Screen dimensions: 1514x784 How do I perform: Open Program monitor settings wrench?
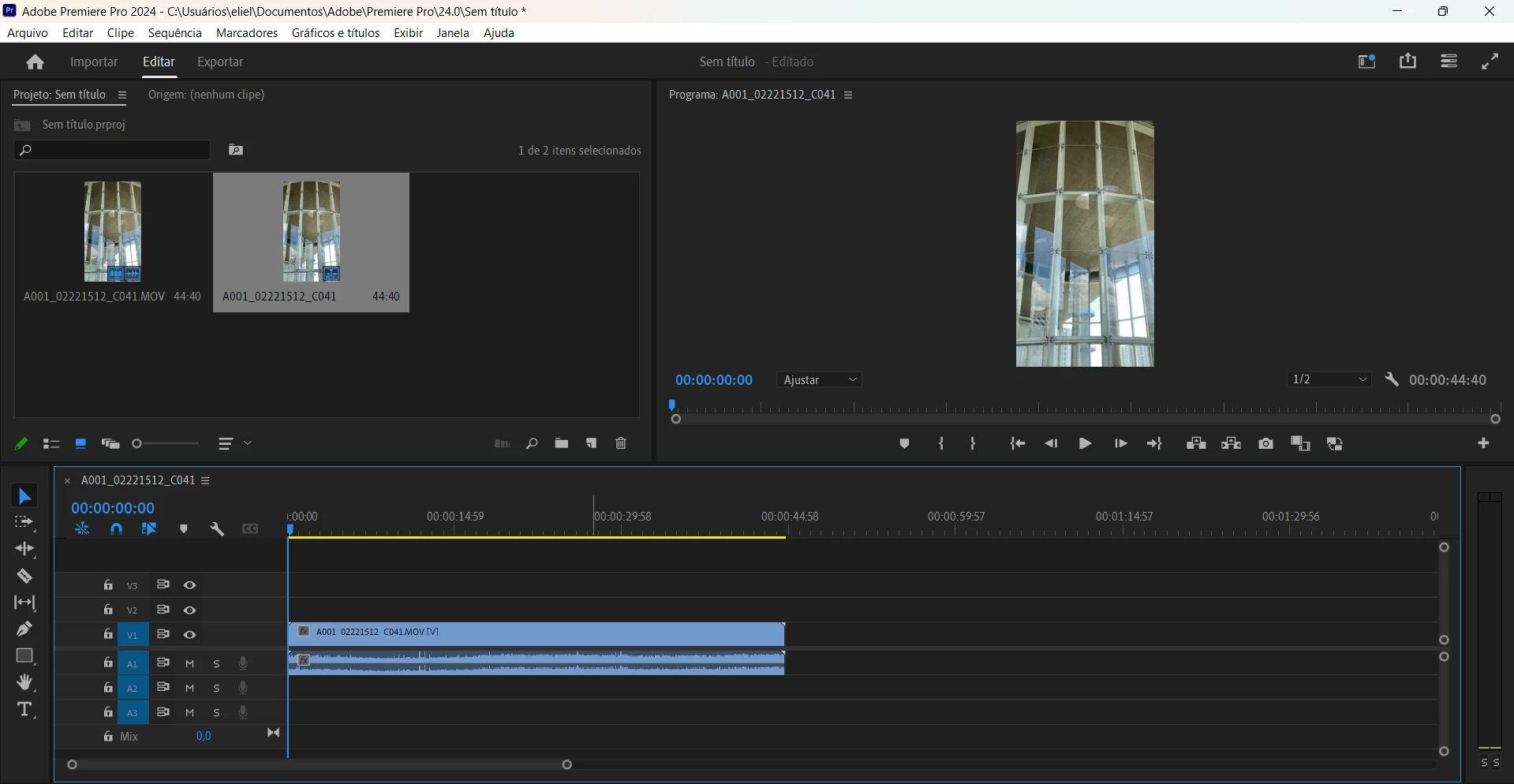1393,380
